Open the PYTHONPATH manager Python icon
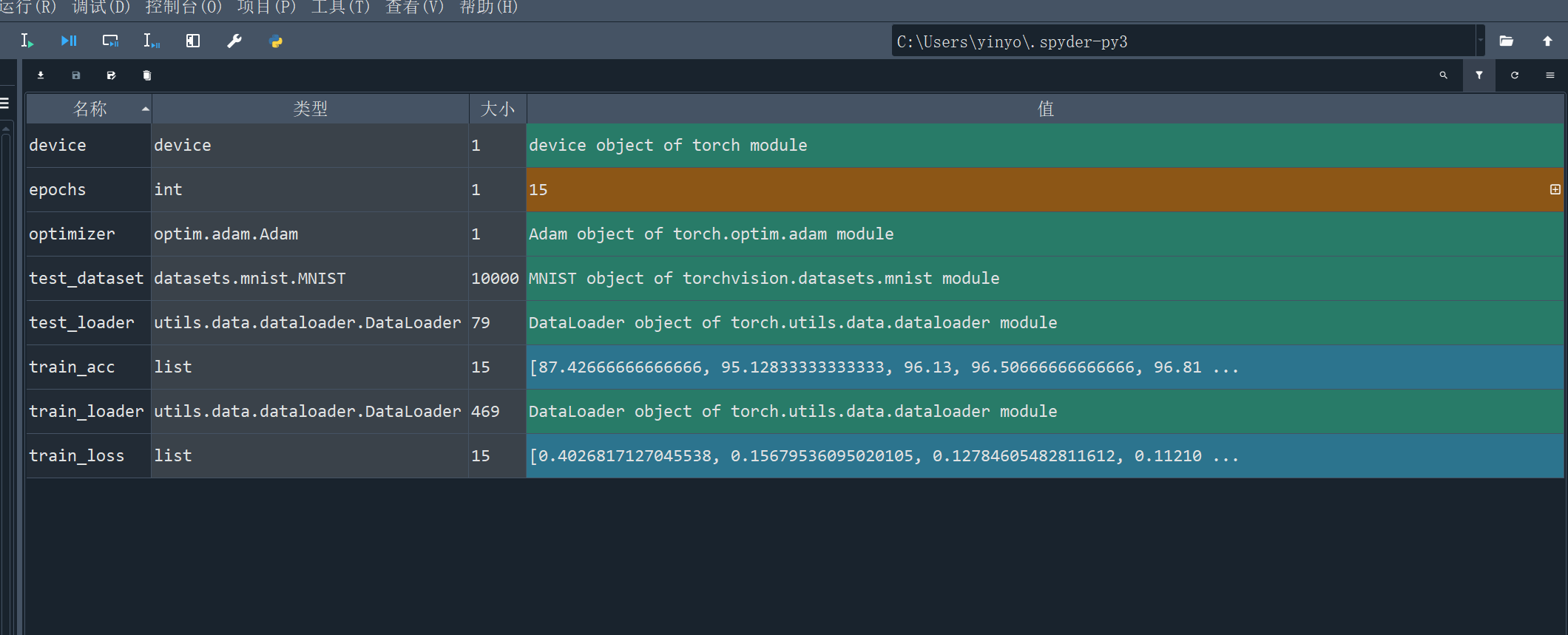 (276, 41)
